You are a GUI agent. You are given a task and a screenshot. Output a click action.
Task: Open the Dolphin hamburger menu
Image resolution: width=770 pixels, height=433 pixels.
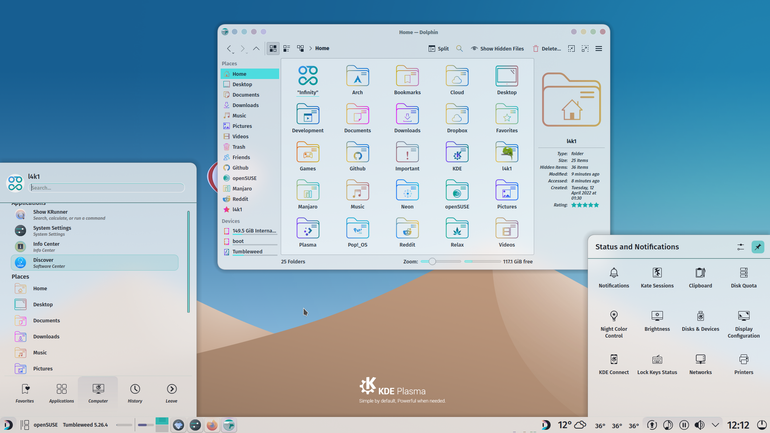tap(599, 49)
